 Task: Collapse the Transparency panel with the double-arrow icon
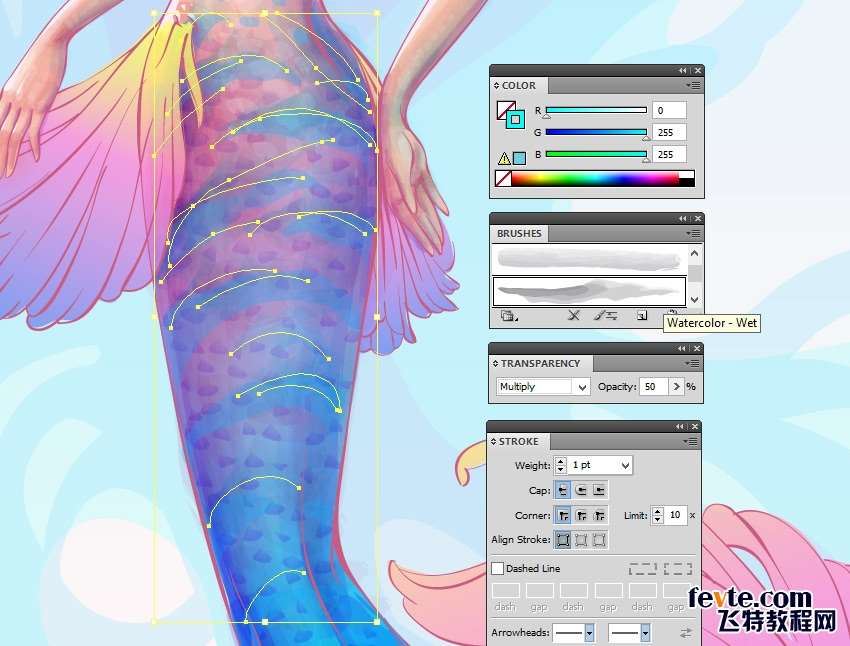(x=681, y=348)
